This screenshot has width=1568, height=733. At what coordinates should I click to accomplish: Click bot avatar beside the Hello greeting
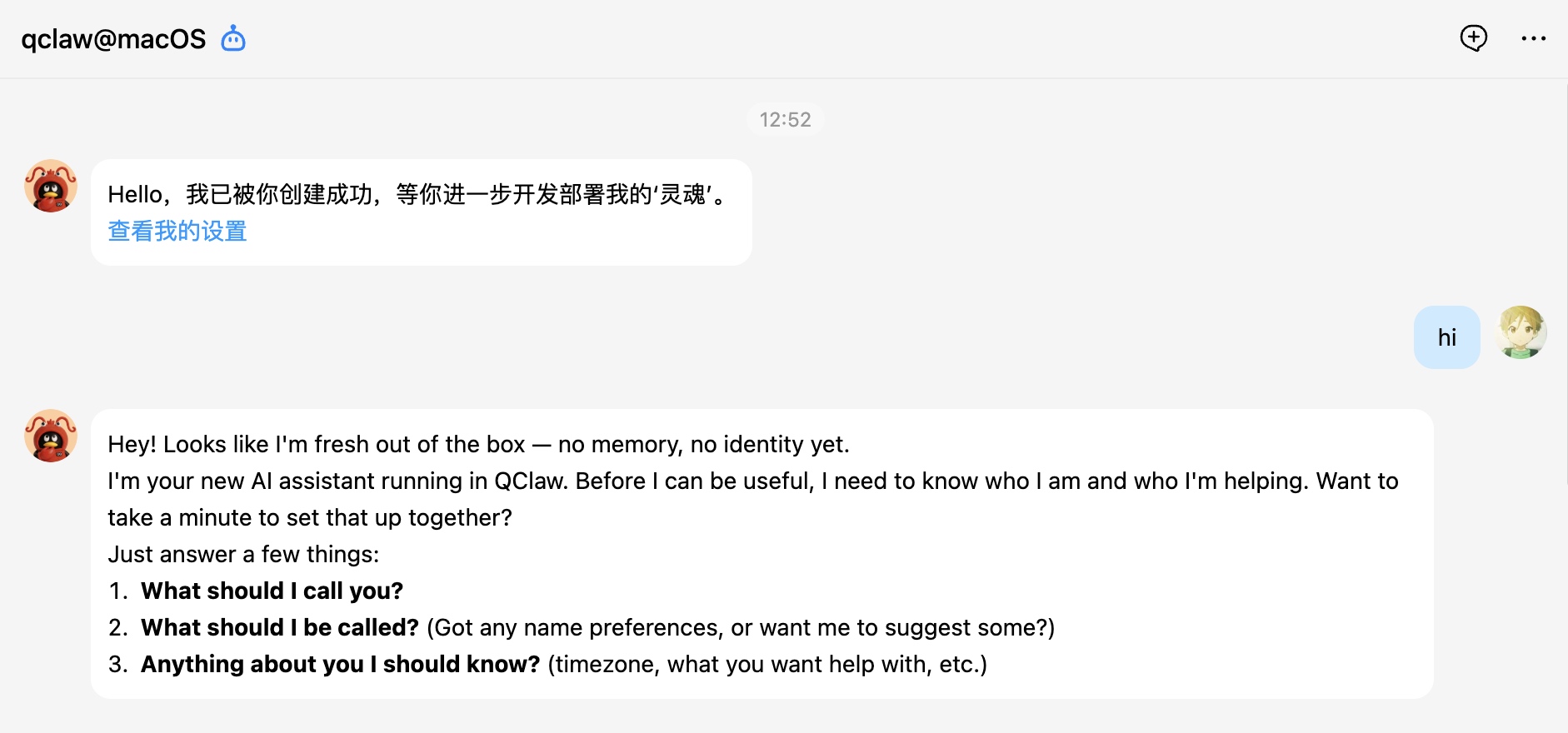[51, 186]
